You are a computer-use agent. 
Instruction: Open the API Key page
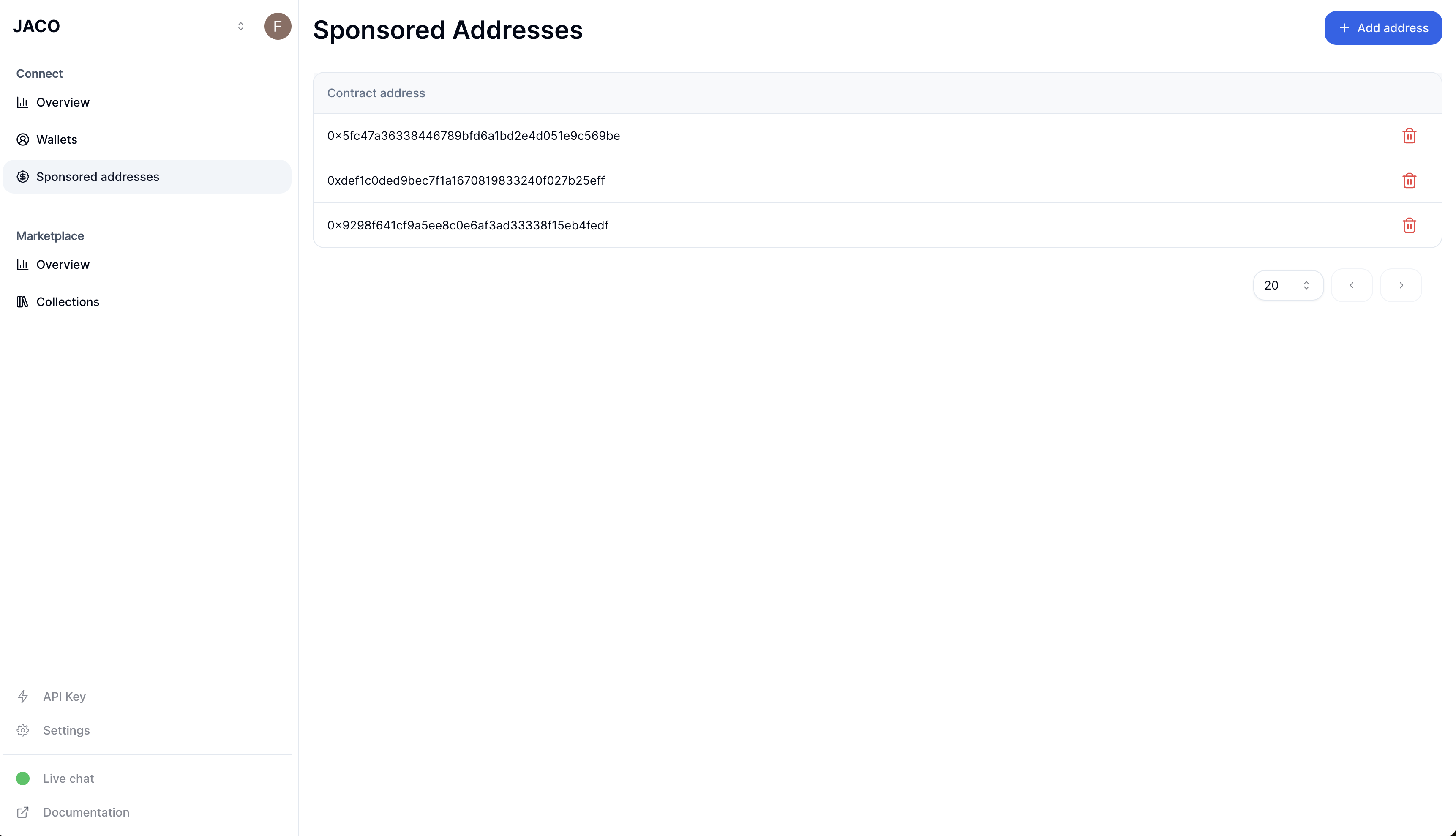[x=64, y=697]
